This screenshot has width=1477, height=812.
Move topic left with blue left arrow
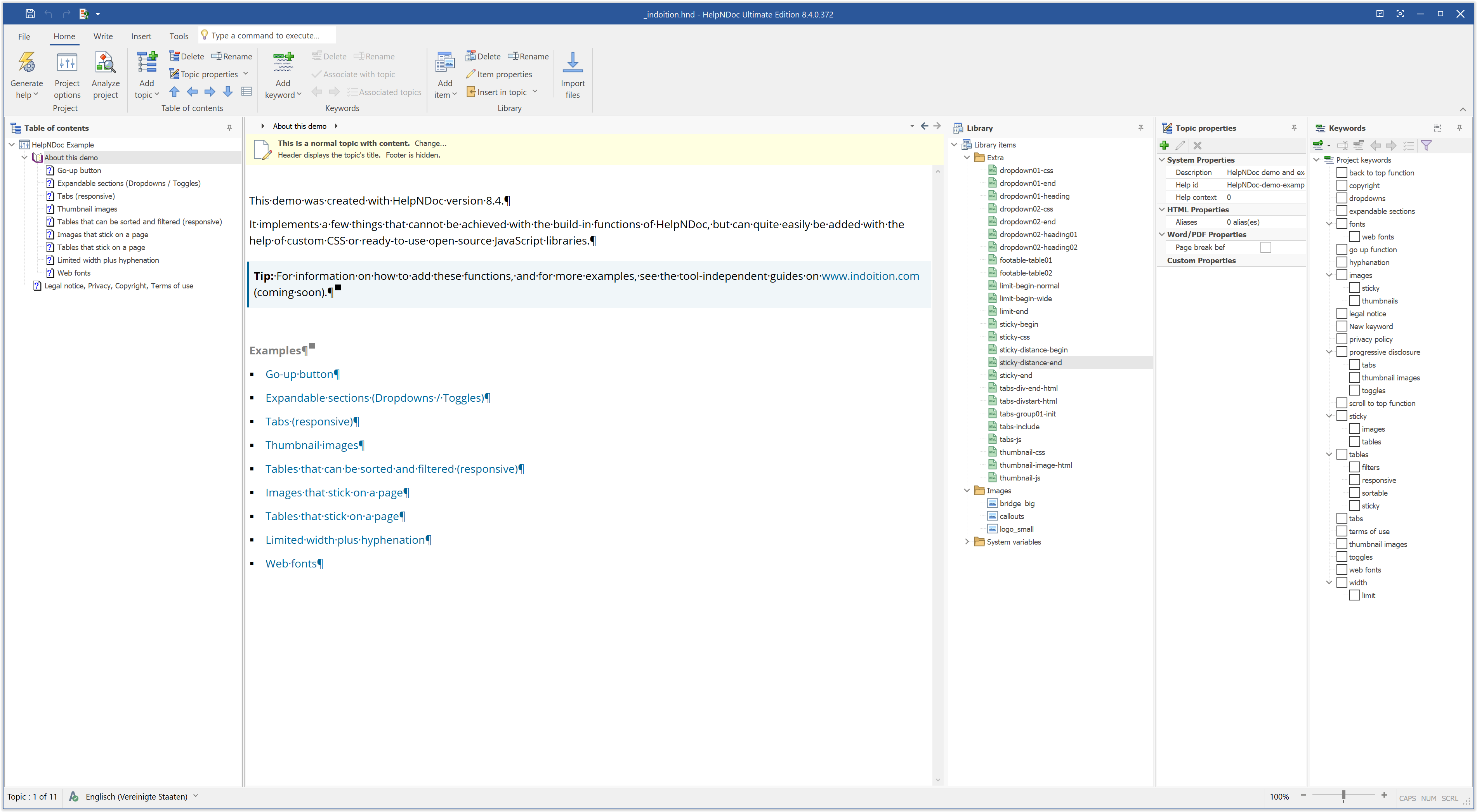[x=192, y=92]
